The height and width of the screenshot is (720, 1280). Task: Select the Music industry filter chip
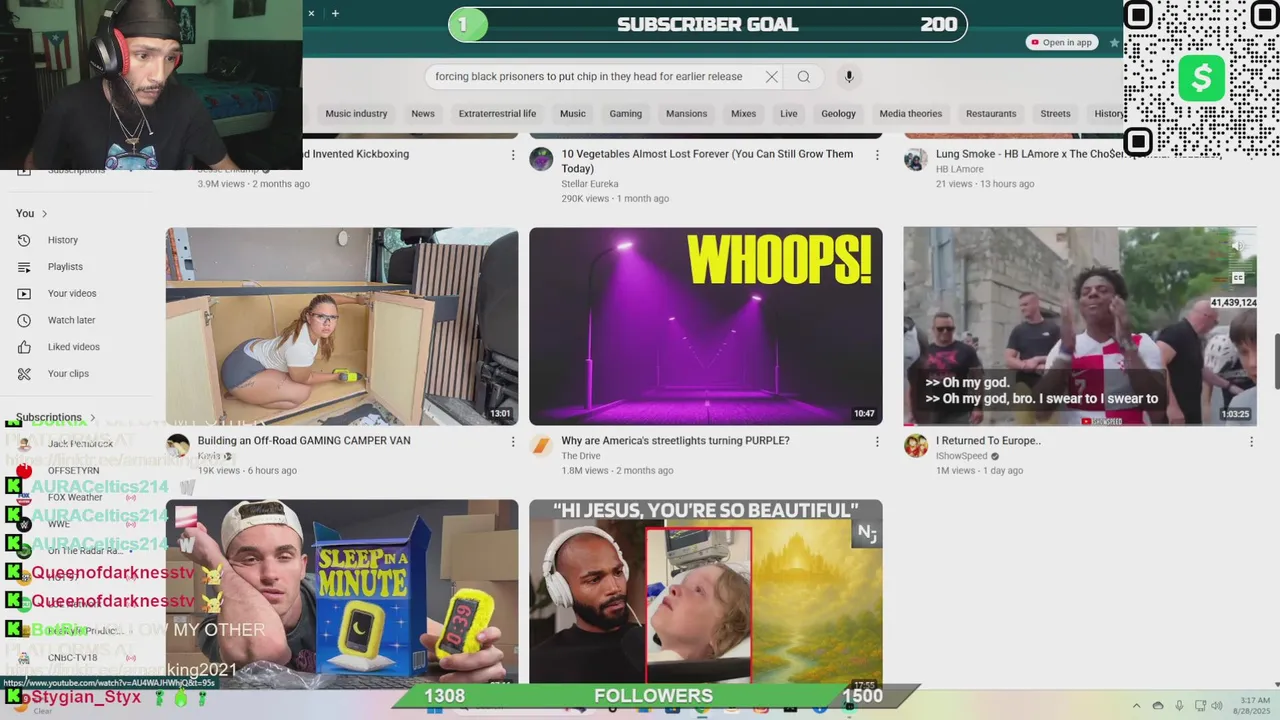point(356,114)
